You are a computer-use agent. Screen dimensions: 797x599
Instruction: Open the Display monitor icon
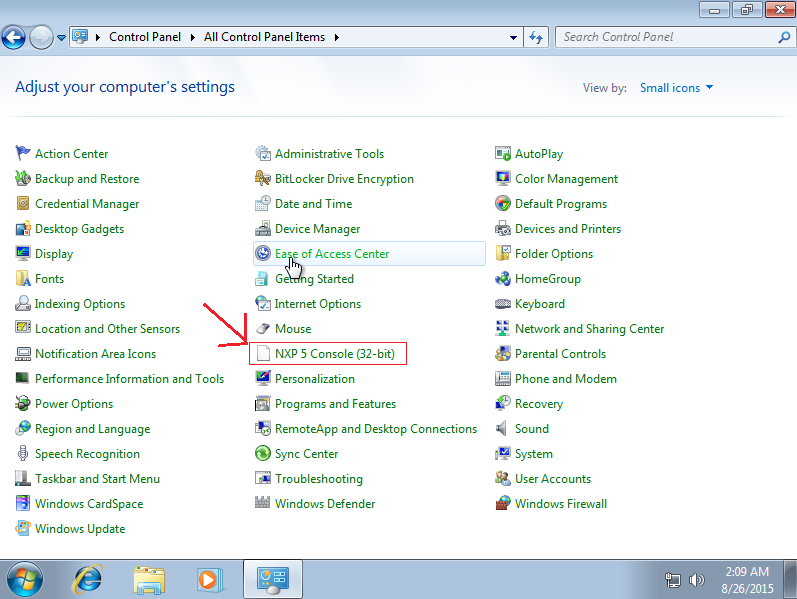[x=23, y=253]
